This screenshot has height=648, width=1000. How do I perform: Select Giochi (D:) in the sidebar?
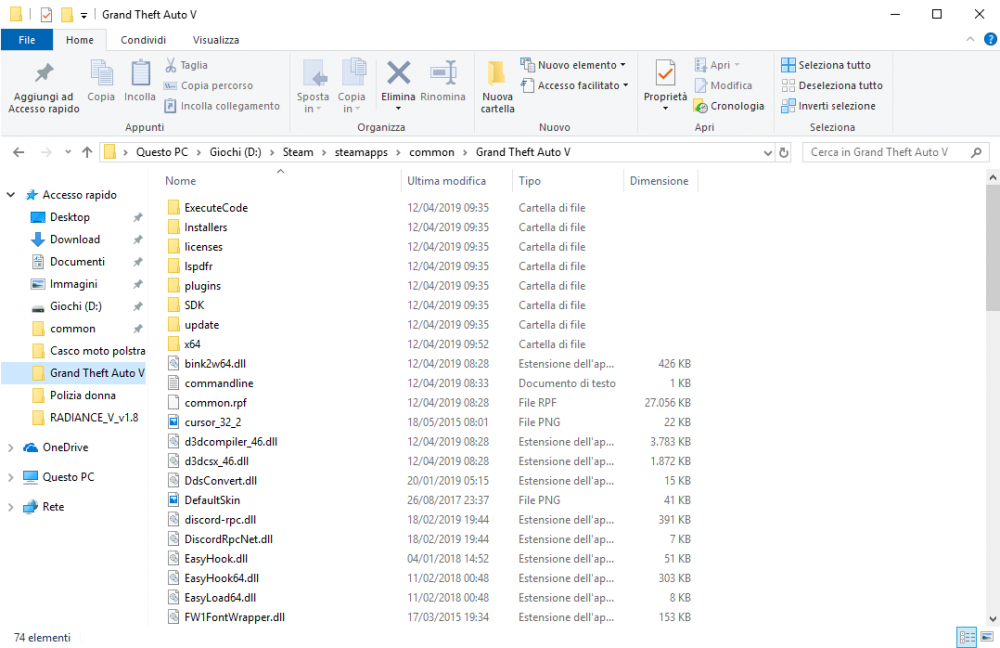pos(75,307)
